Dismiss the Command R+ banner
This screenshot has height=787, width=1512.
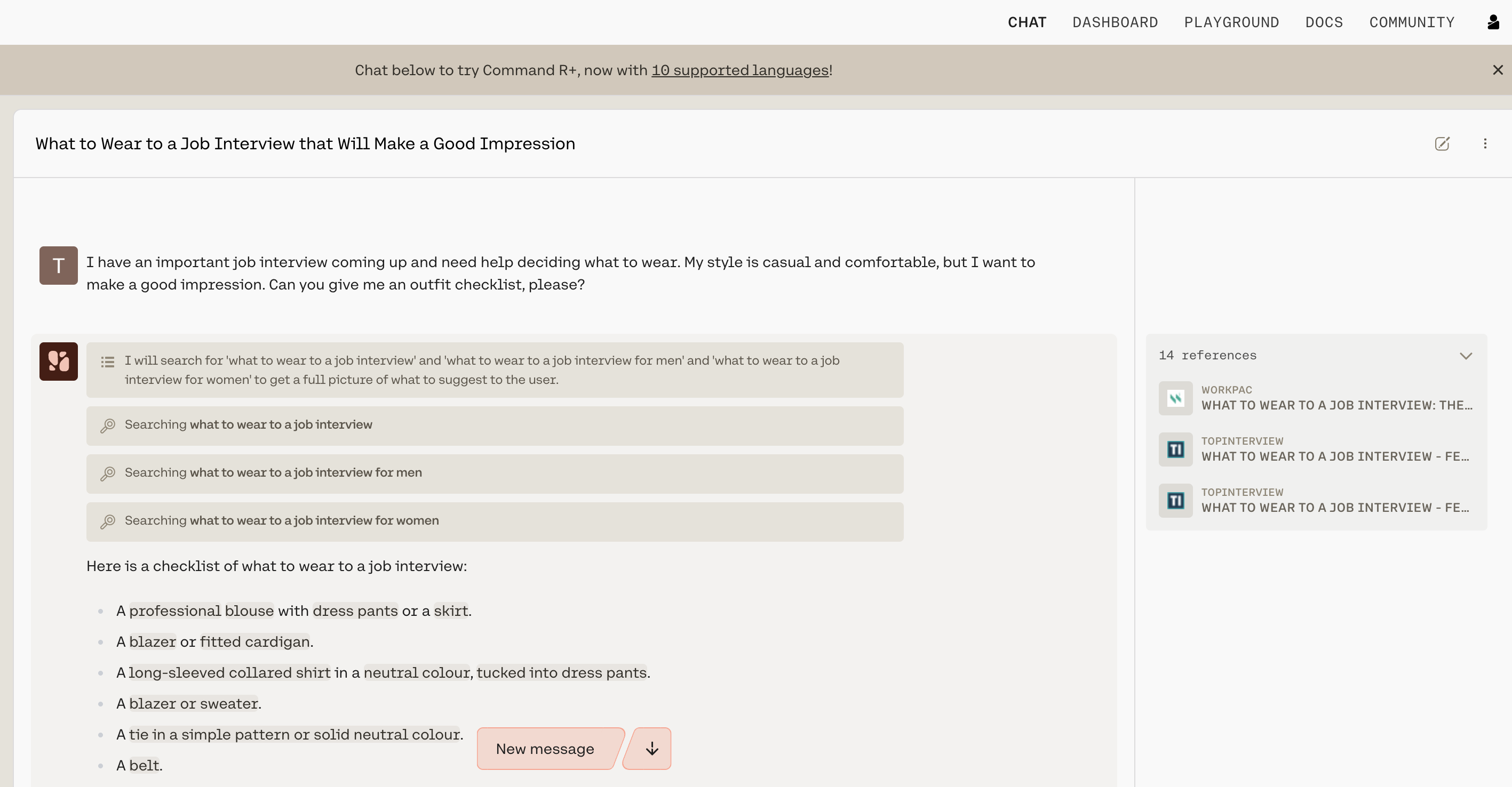coord(1497,70)
